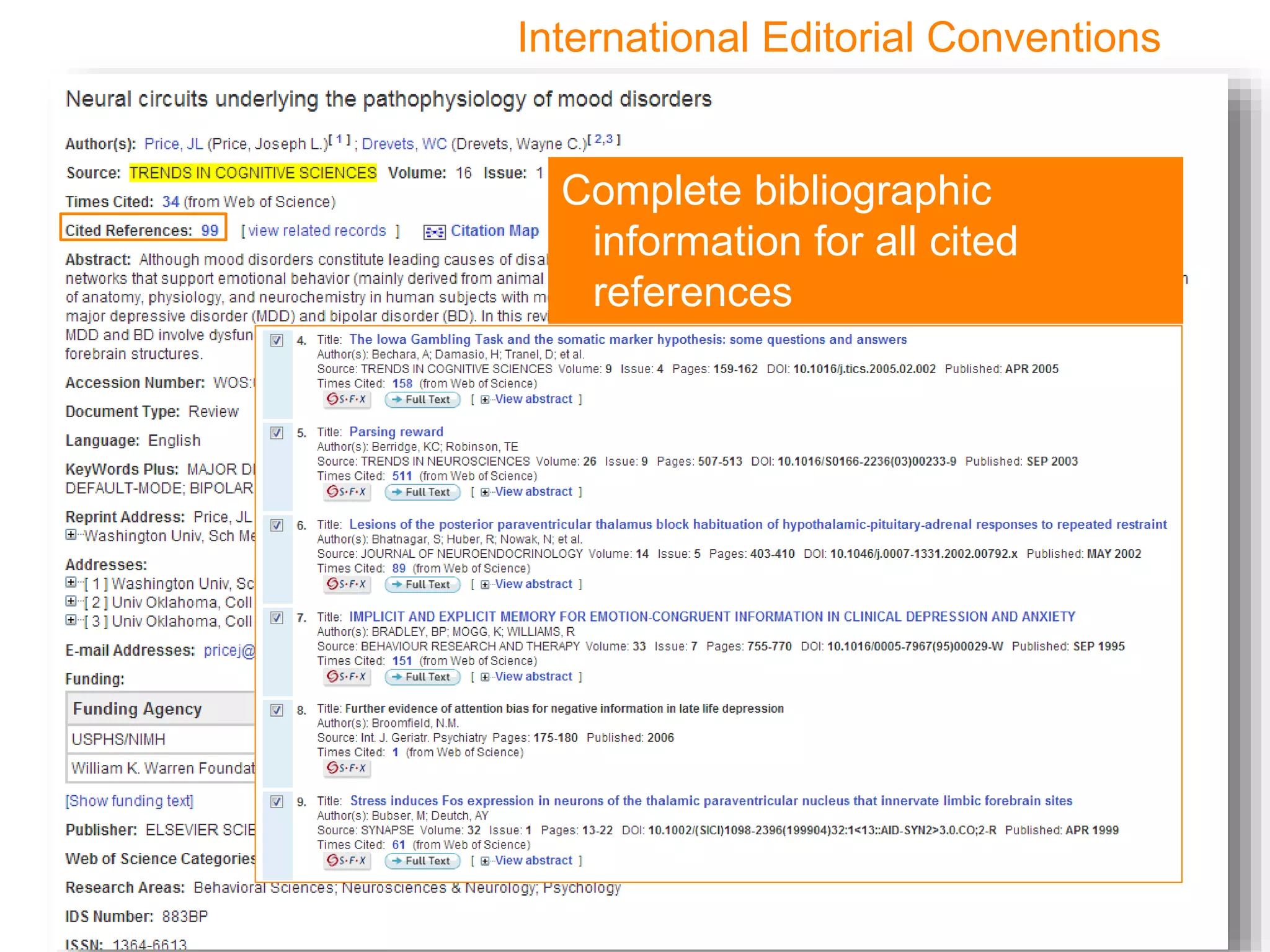Open Times Cited 511 for Parsing reward
The image size is (1270, 952).
click(402, 476)
